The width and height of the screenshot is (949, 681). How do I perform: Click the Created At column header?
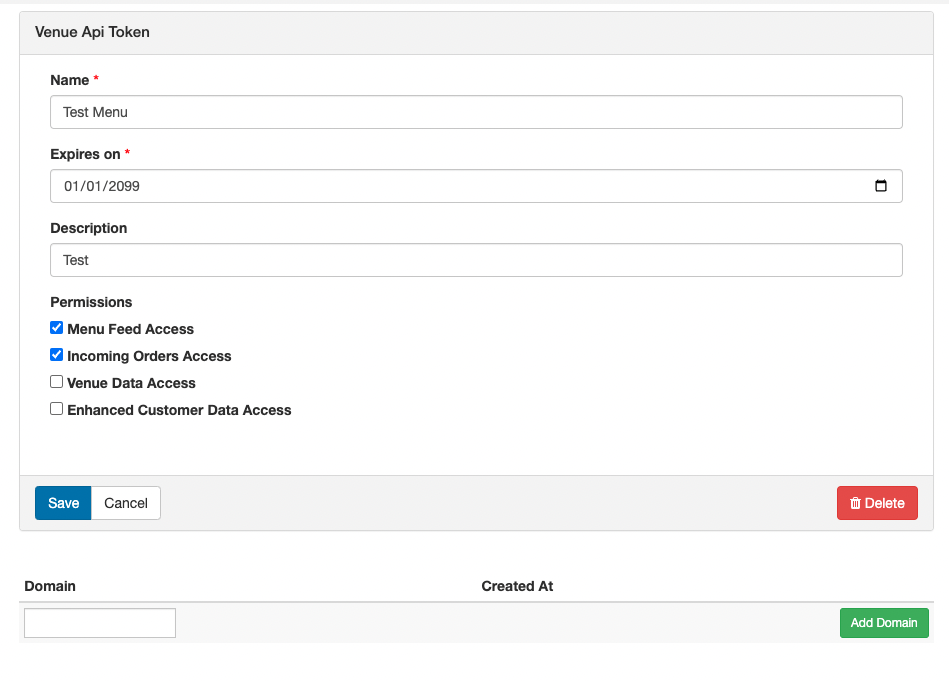(517, 586)
